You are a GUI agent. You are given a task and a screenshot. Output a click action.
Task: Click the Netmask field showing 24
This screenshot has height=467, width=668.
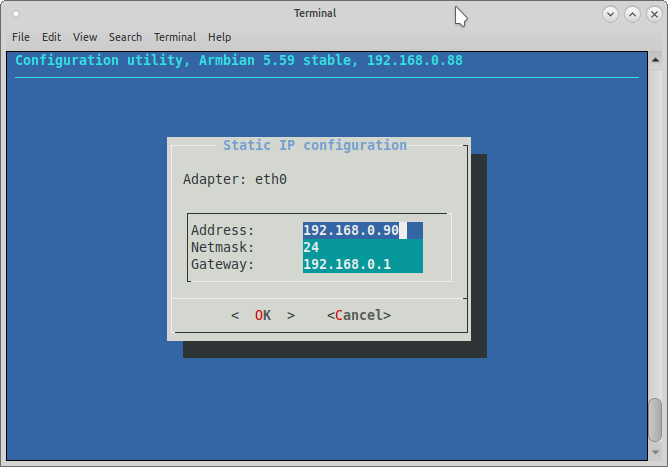click(363, 247)
